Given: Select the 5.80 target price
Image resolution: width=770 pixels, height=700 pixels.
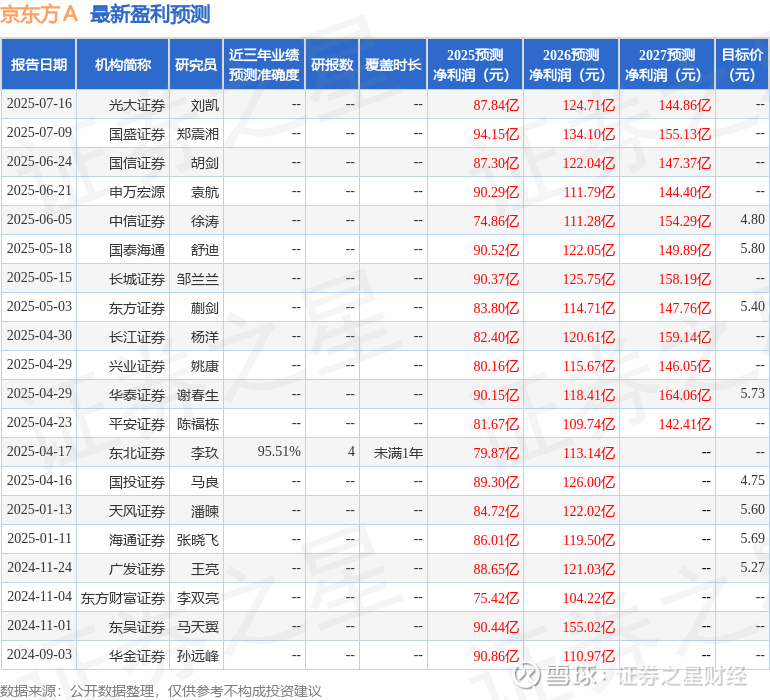Looking at the screenshot, I should tap(752, 249).
